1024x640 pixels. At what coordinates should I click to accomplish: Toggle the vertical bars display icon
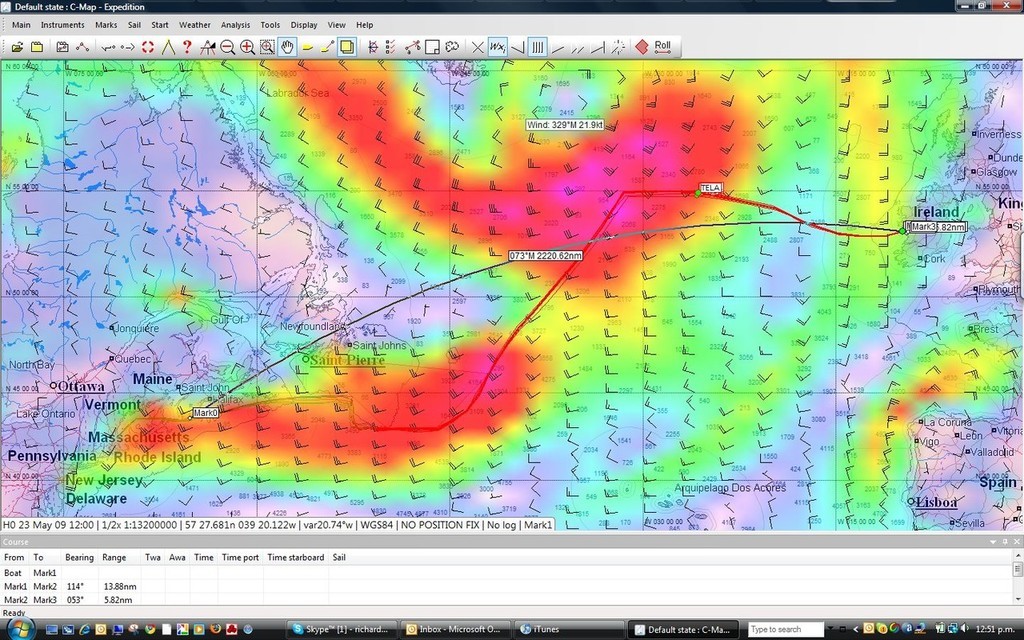point(537,47)
